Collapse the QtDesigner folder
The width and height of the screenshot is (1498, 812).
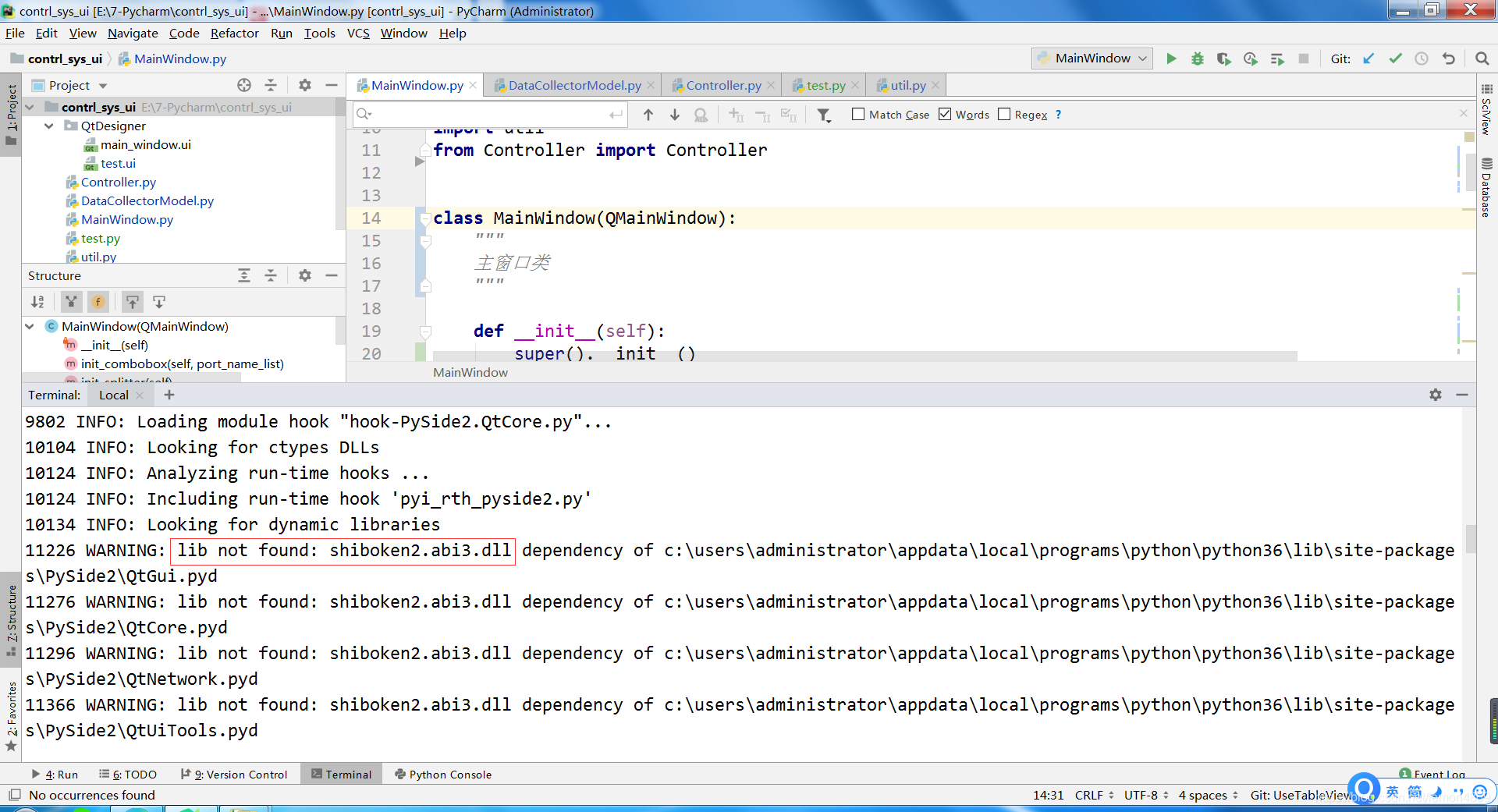[x=48, y=126]
